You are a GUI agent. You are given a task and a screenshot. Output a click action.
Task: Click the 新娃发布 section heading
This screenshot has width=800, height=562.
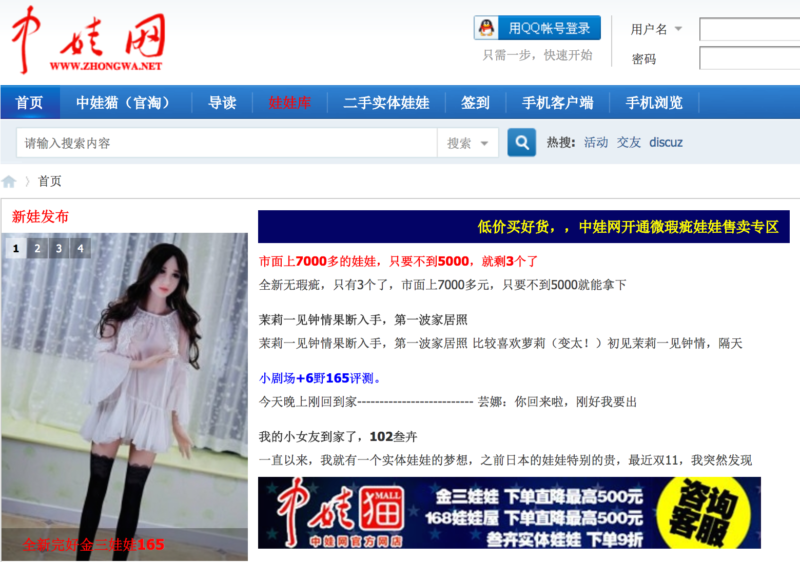(40, 216)
